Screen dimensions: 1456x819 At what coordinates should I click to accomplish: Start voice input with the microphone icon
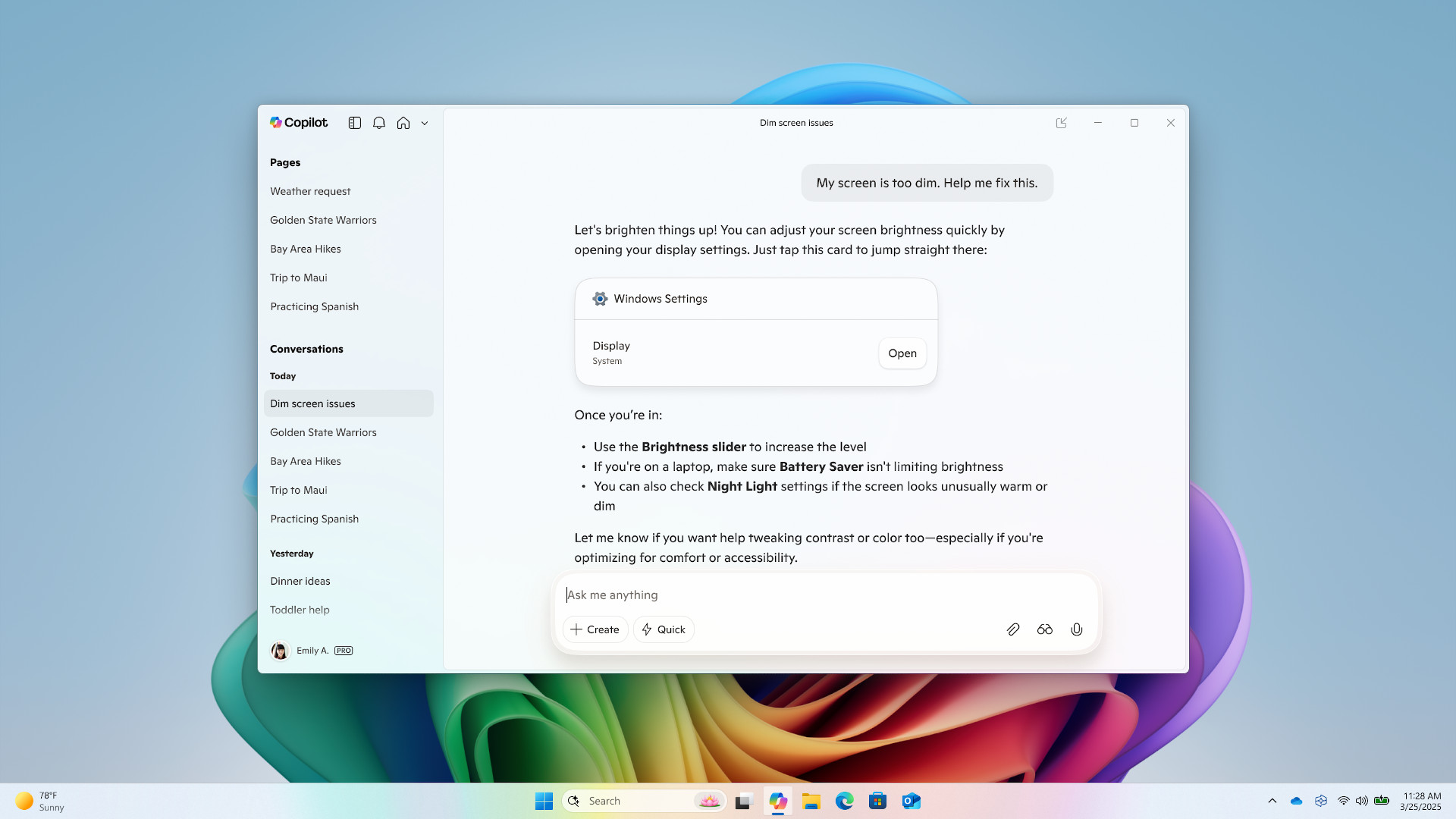1076,629
